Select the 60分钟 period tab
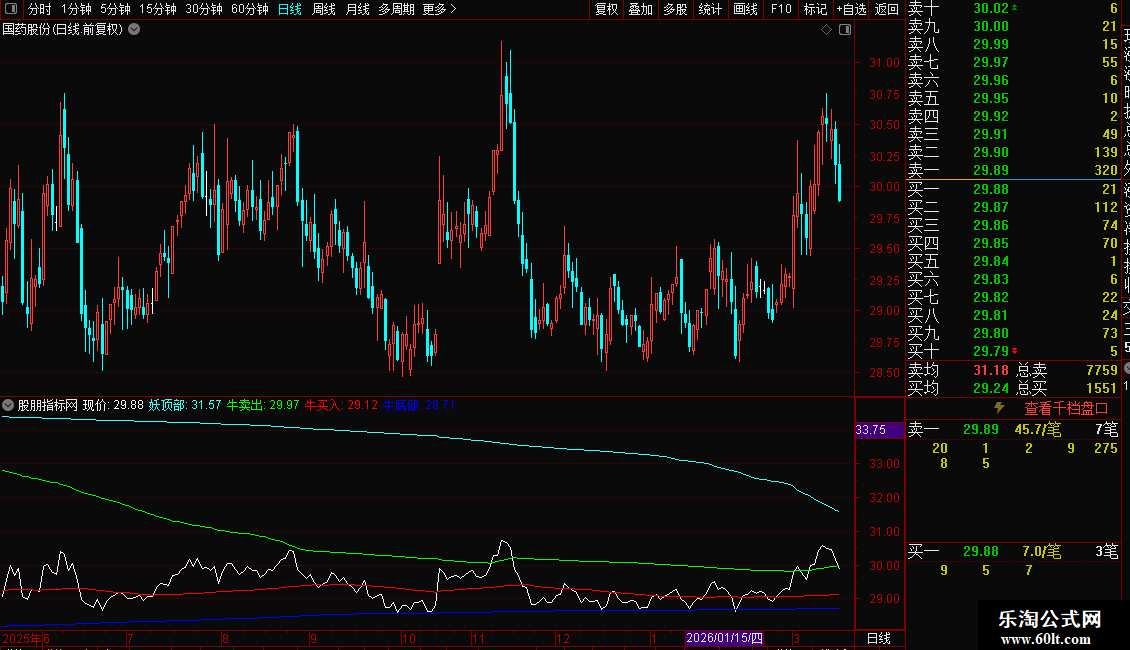Viewport: 1130px width, 650px height. pyautogui.click(x=249, y=9)
